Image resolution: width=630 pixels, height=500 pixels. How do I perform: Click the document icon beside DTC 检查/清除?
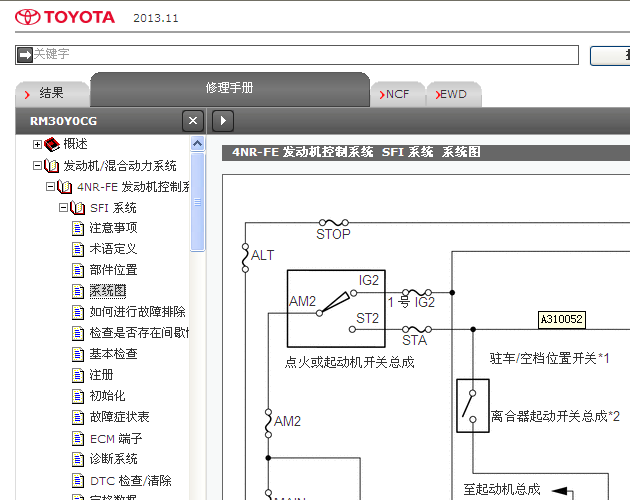(78, 481)
